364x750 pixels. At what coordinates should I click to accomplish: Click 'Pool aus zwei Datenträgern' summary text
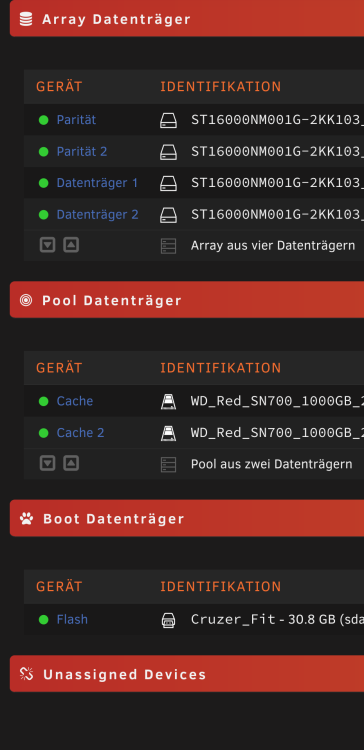tap(272, 464)
